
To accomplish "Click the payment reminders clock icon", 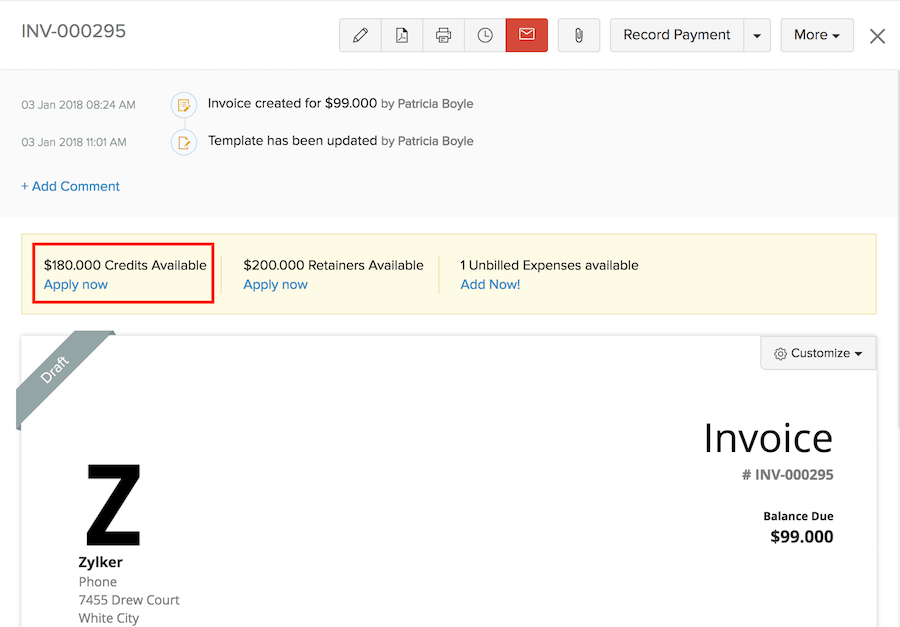I will click(x=485, y=34).
